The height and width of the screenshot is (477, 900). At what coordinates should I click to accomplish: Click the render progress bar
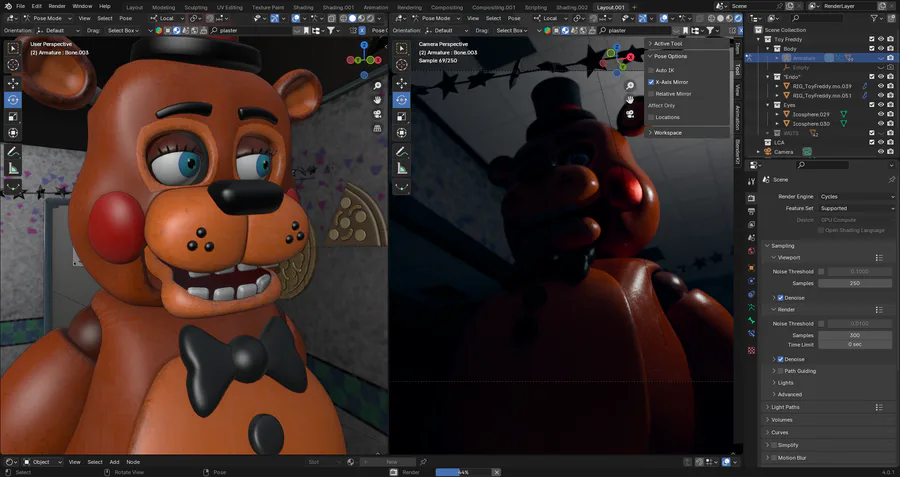(463, 472)
